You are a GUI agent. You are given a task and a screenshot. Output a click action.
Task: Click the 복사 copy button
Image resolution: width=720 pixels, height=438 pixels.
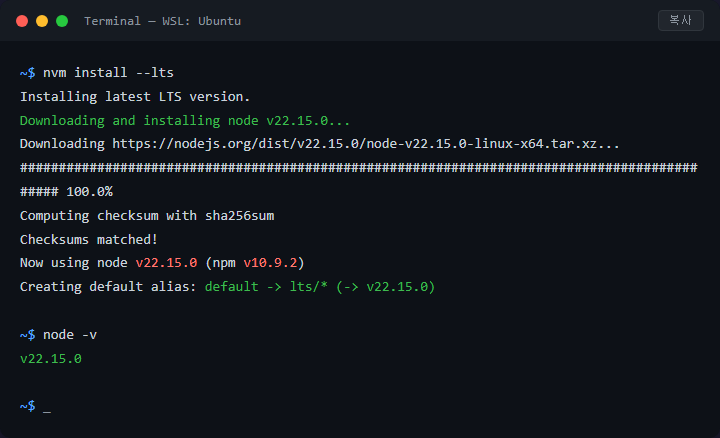(x=681, y=21)
